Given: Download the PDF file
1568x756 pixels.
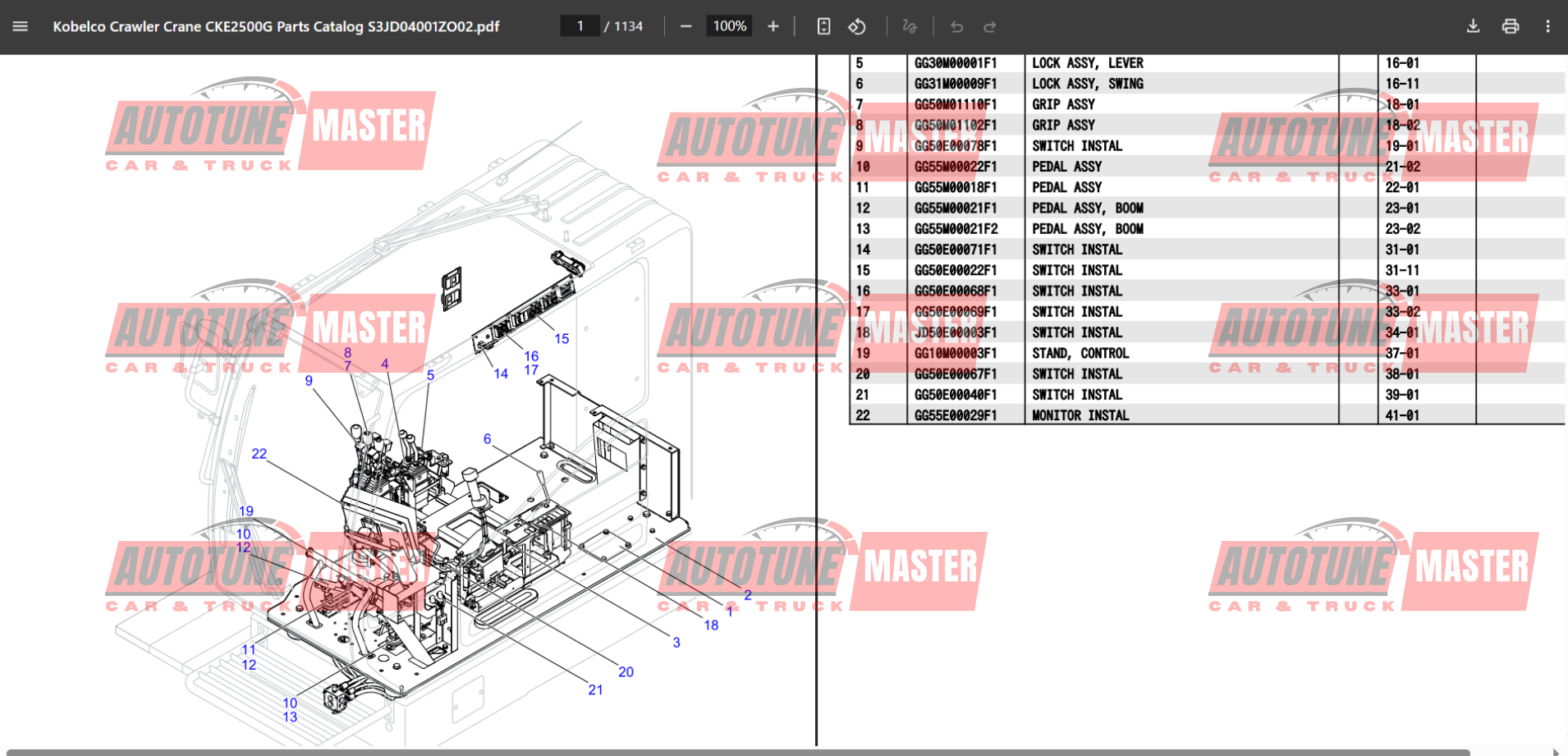Looking at the screenshot, I should point(1473,26).
